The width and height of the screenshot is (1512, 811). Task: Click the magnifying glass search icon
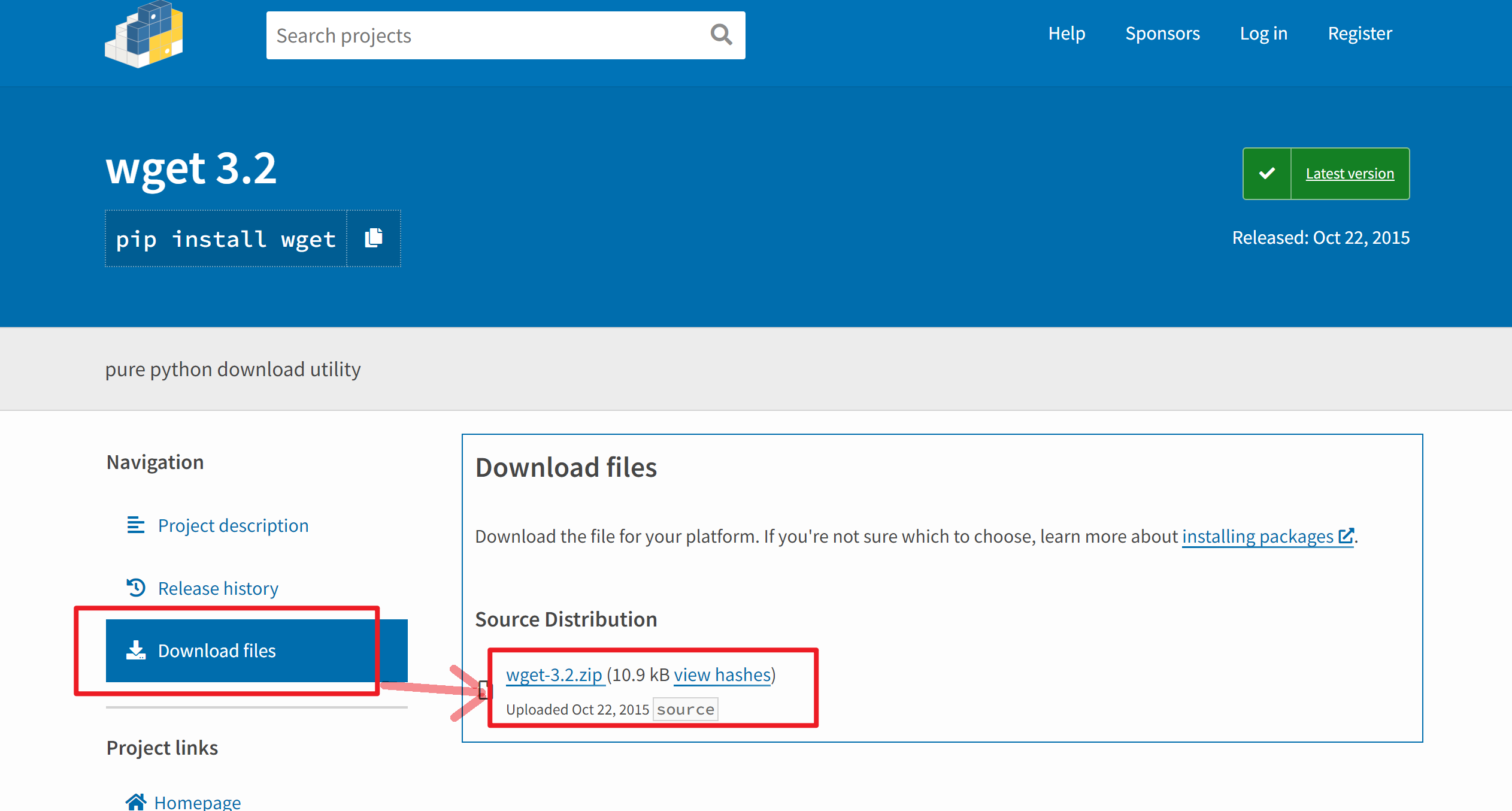coord(721,35)
